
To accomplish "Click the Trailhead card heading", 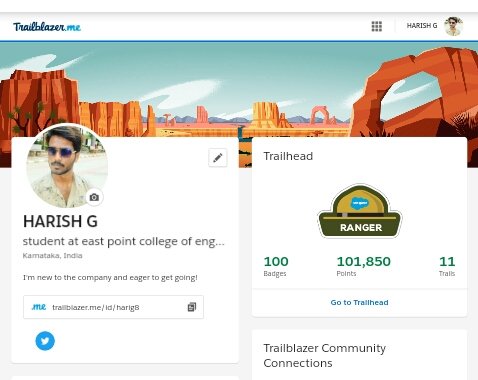I will click(x=288, y=156).
